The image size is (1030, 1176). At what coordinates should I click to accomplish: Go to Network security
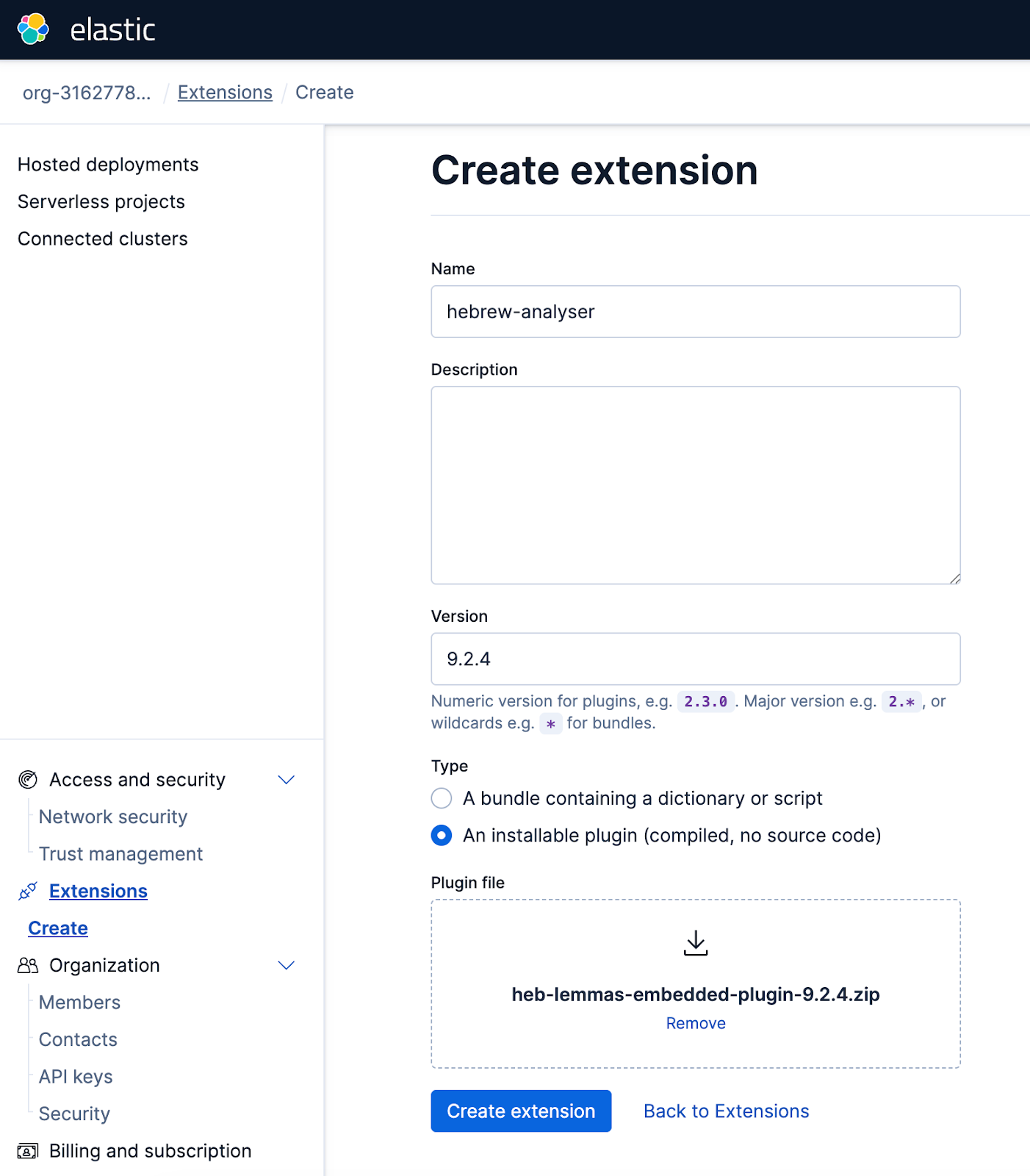(113, 817)
